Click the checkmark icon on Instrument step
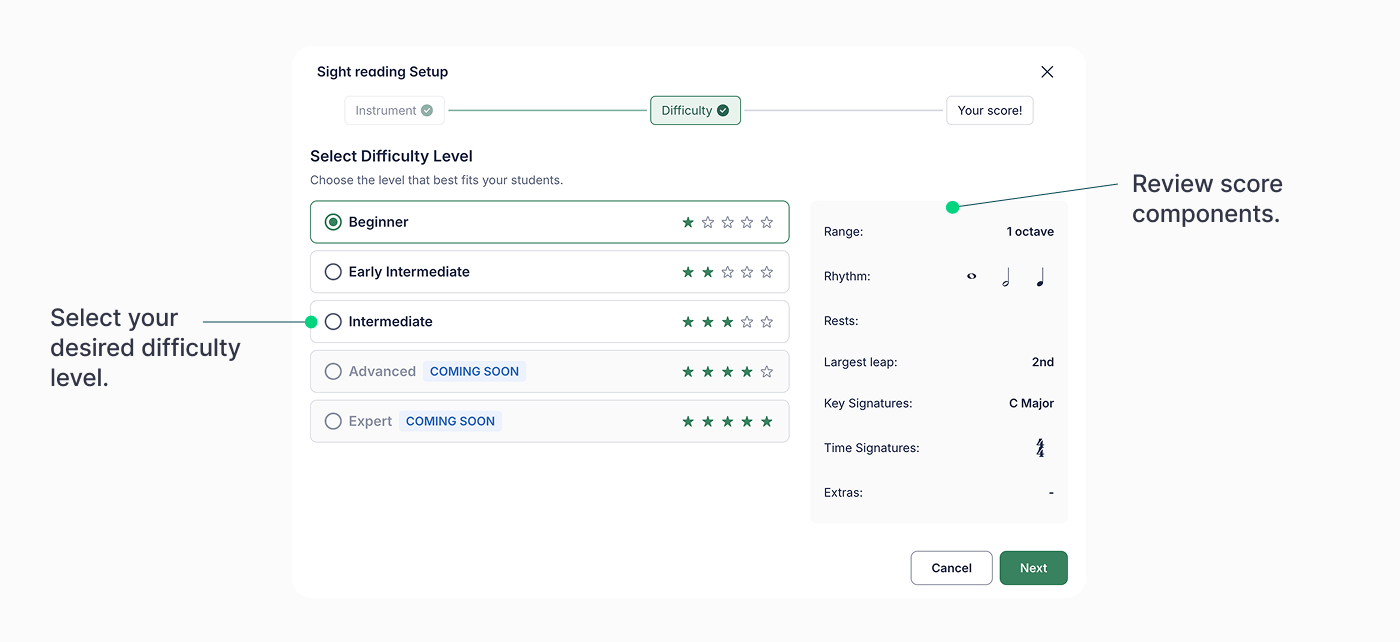This screenshot has width=1400, height=642. pyautogui.click(x=427, y=111)
